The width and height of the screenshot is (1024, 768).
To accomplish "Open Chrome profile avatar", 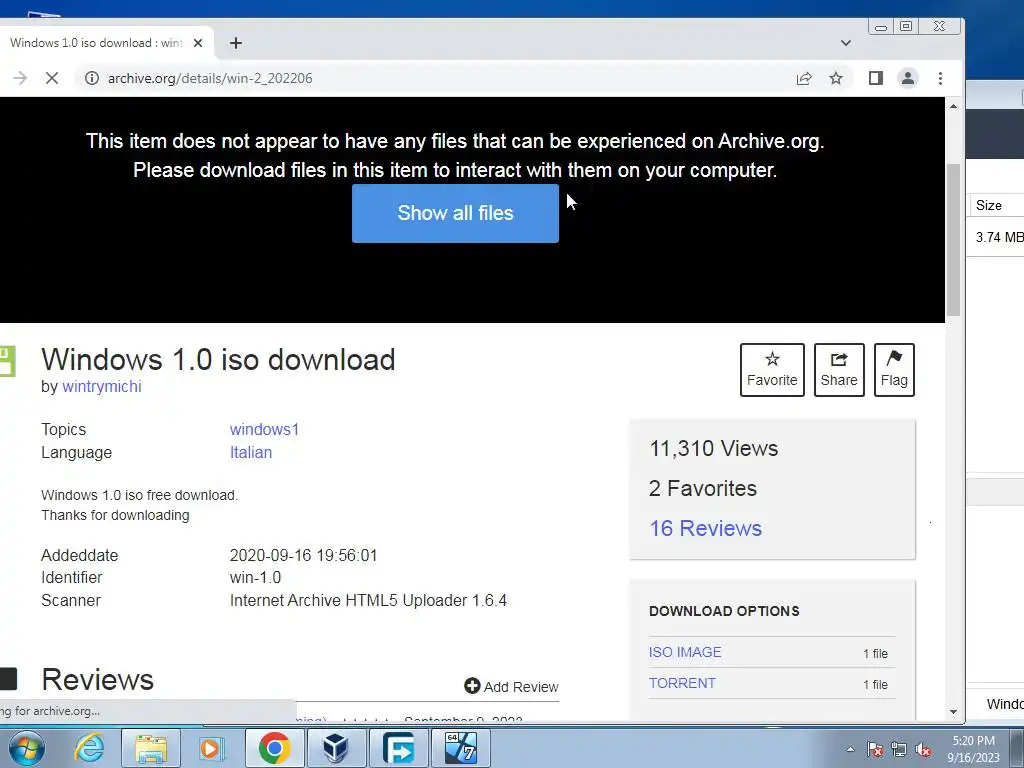I will 908,78.
